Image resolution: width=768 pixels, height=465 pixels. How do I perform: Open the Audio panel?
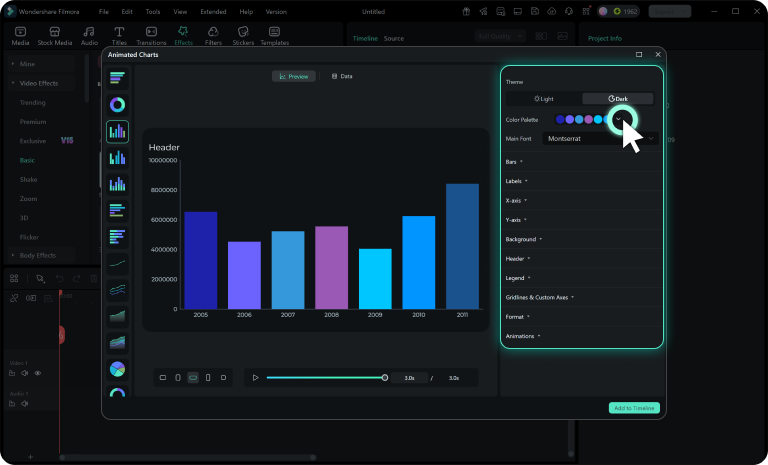(89, 36)
